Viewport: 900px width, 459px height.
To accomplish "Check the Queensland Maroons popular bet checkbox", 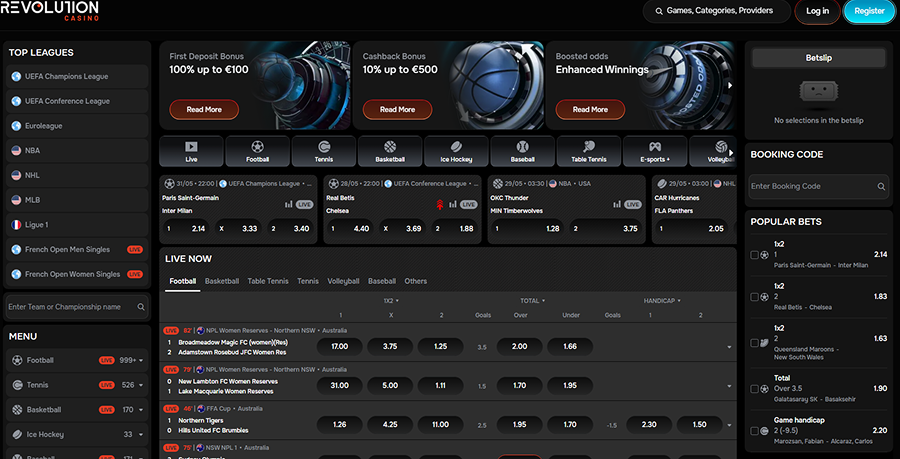I will pos(754,343).
